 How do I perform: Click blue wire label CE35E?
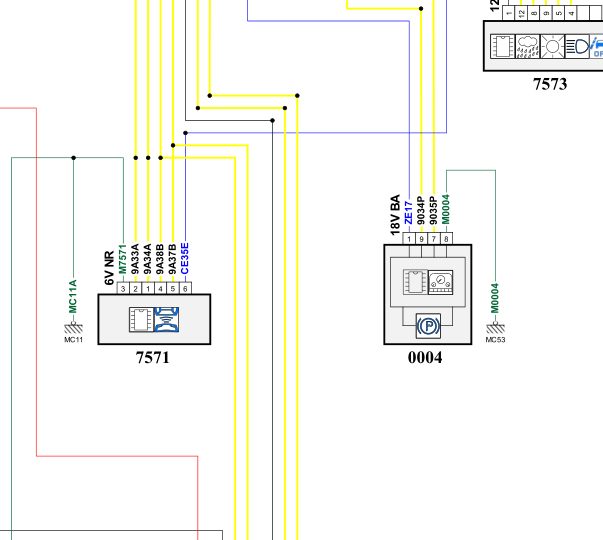185,258
